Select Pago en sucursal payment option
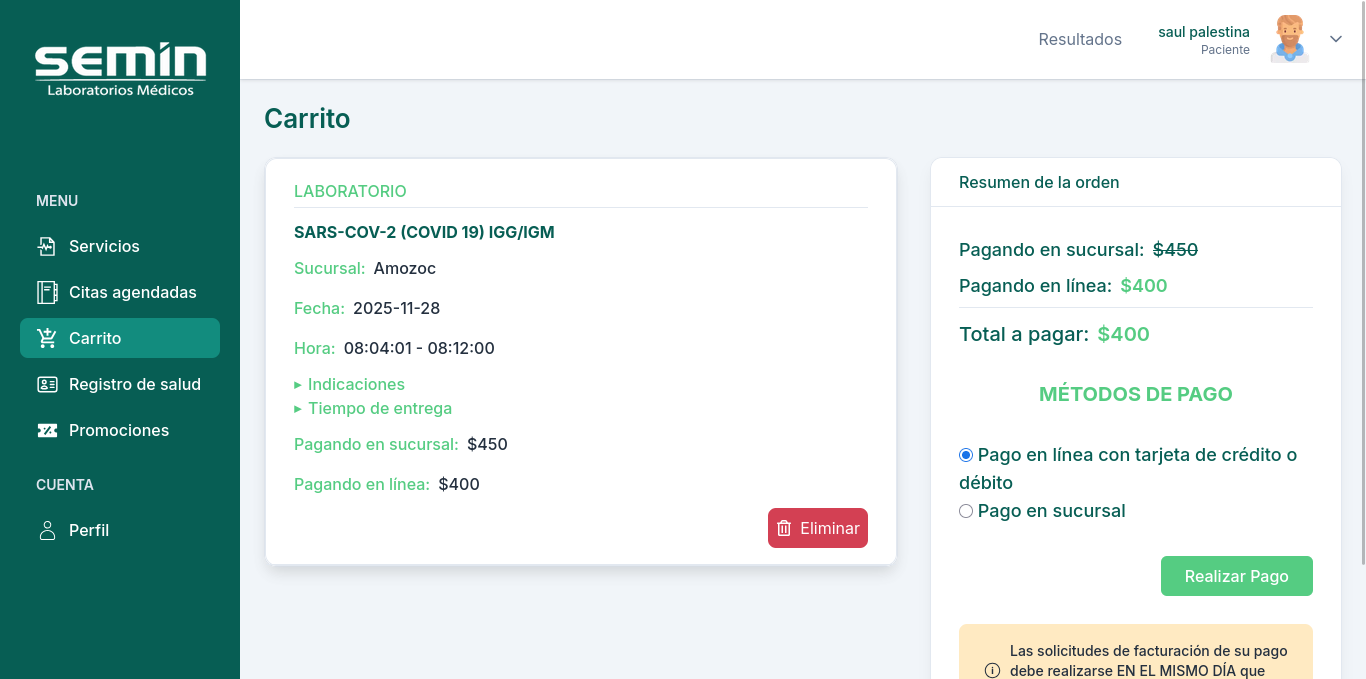 (x=966, y=511)
